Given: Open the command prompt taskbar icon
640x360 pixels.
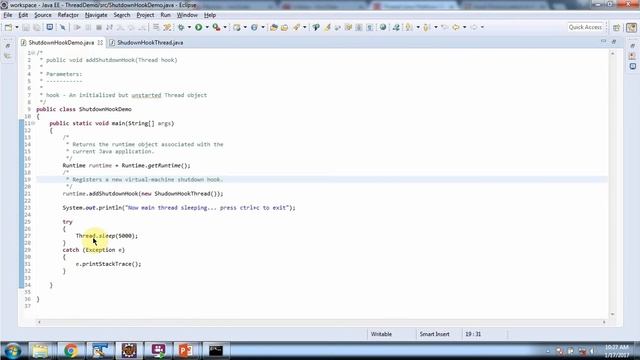Looking at the screenshot, I should (216, 351).
